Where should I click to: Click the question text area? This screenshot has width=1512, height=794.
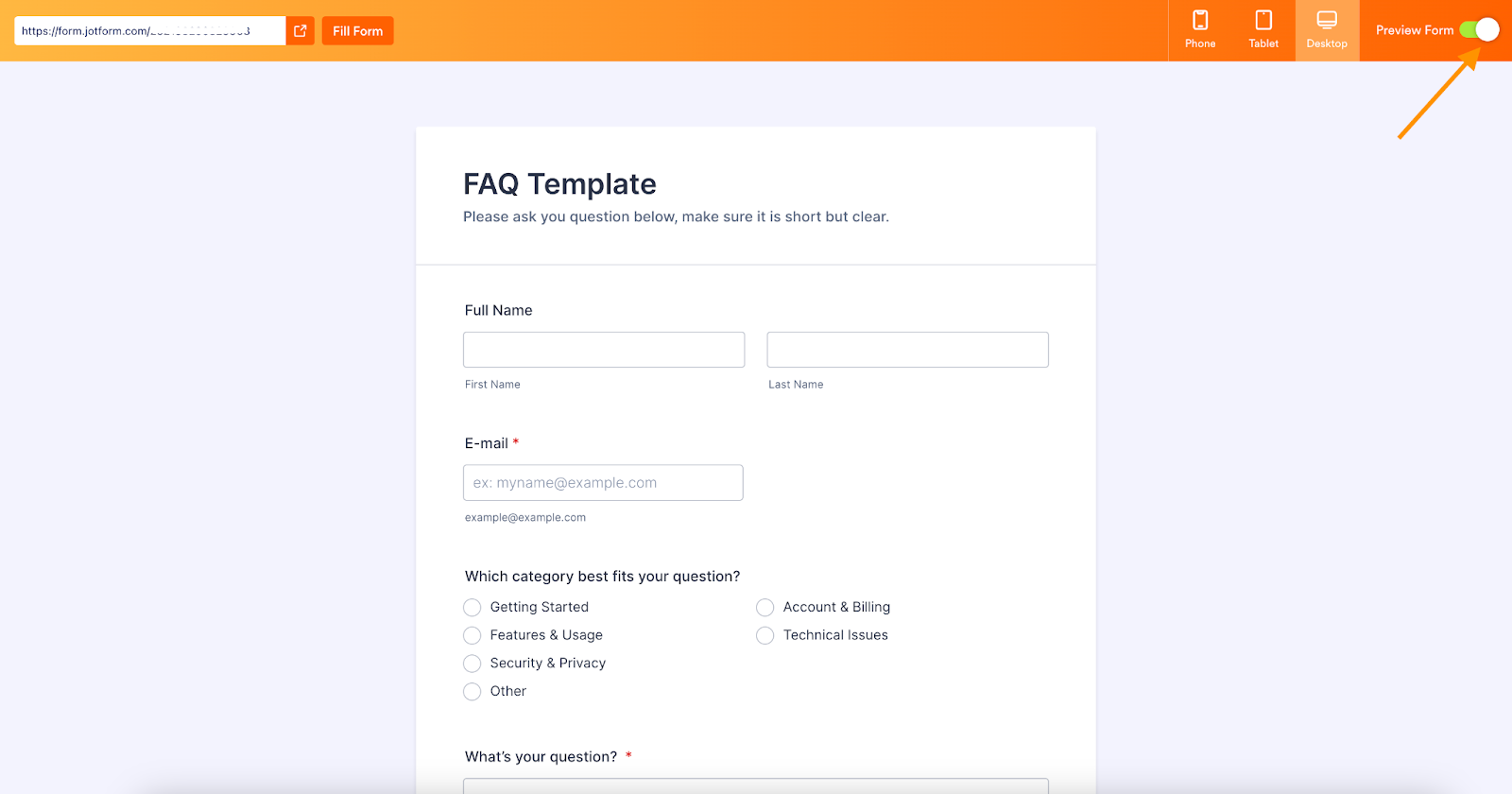point(756,785)
